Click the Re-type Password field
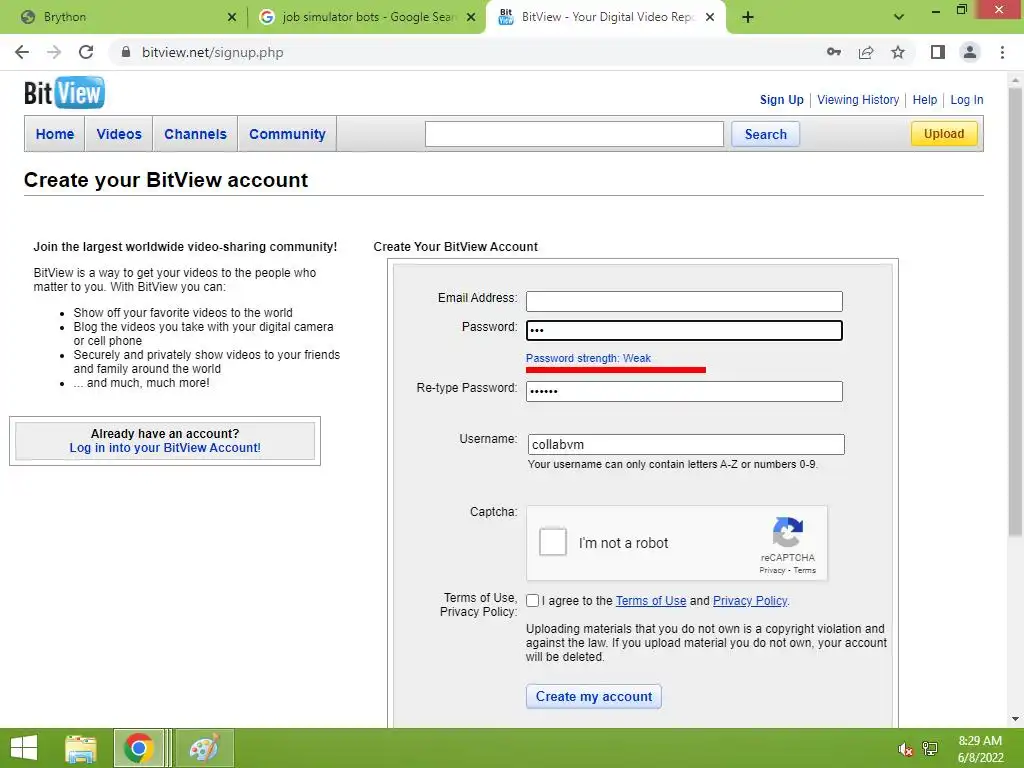This screenshot has width=1024, height=768. pos(684,391)
